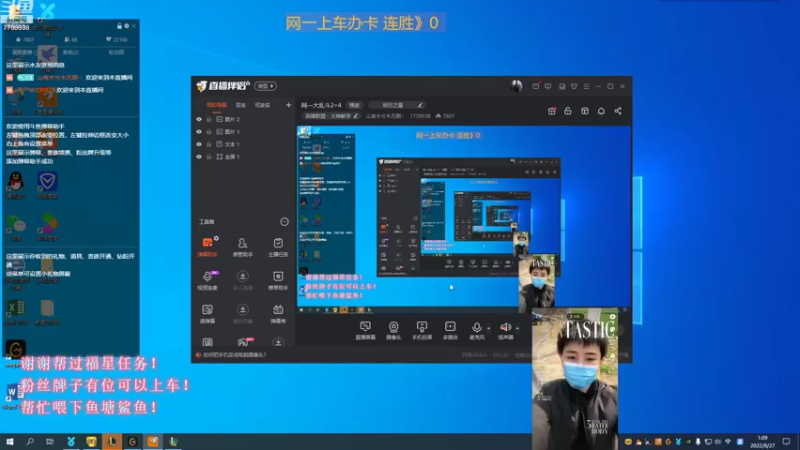The image size is (800, 450).
Task: Open the 主播任务 tool icon
Action: [x=278, y=246]
